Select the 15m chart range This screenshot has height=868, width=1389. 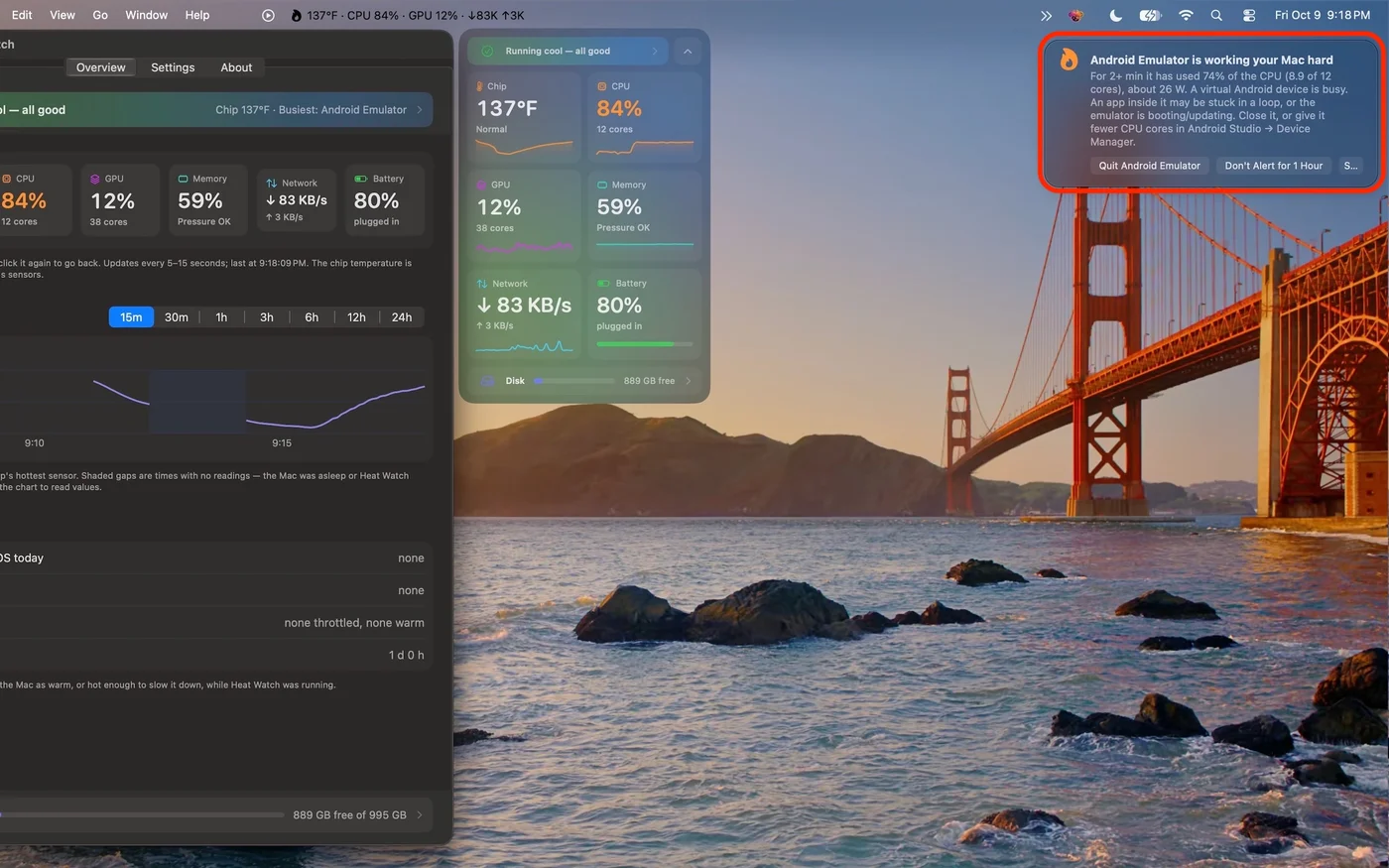click(x=131, y=317)
